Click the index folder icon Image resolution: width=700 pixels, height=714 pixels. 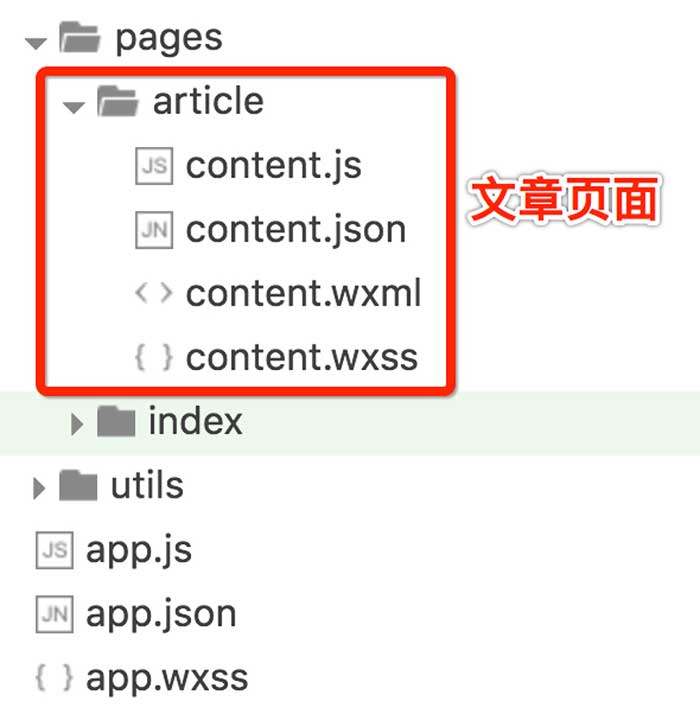point(117,421)
